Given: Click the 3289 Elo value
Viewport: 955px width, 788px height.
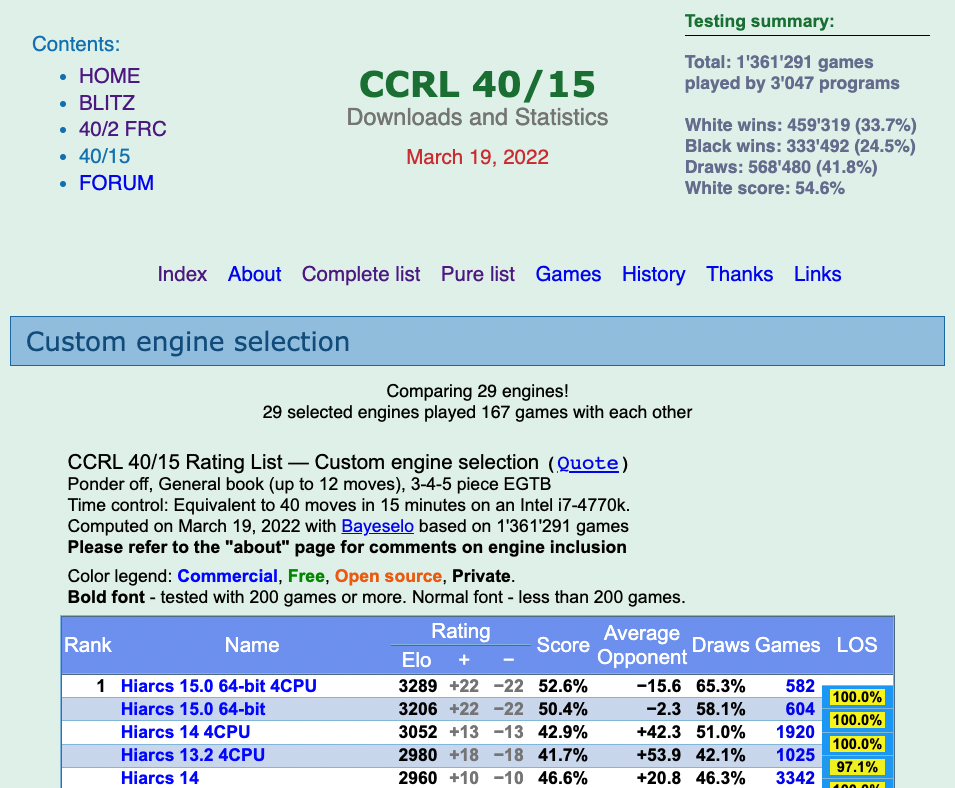Looking at the screenshot, I should pos(418,686).
